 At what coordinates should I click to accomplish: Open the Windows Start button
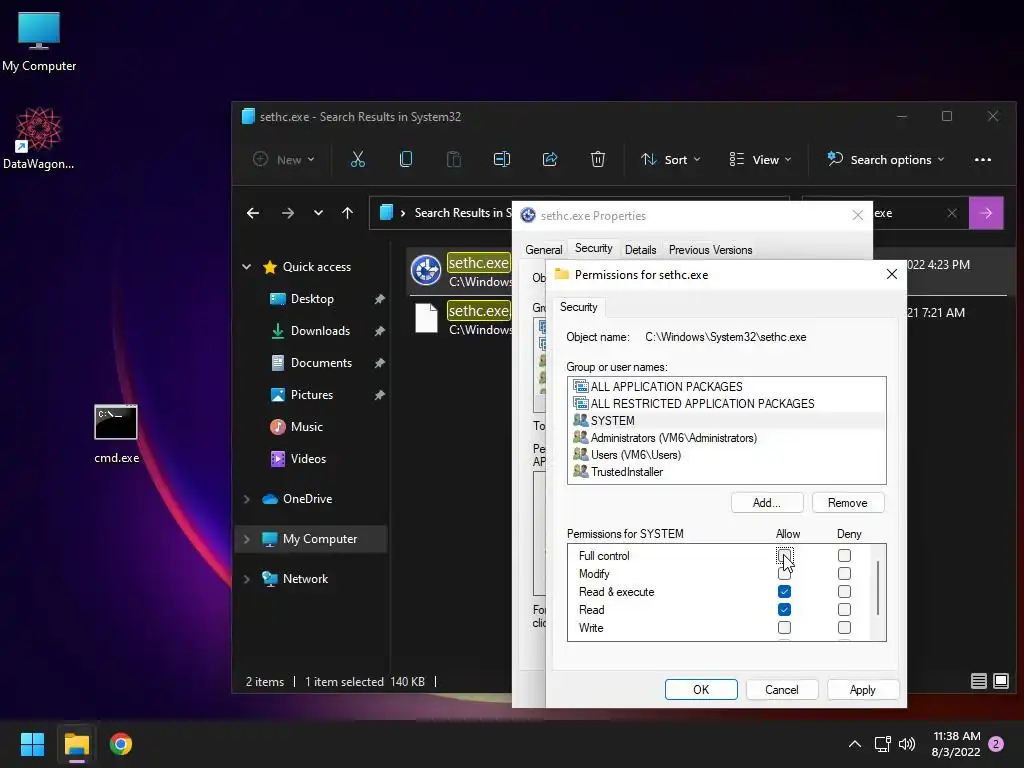pos(32,744)
